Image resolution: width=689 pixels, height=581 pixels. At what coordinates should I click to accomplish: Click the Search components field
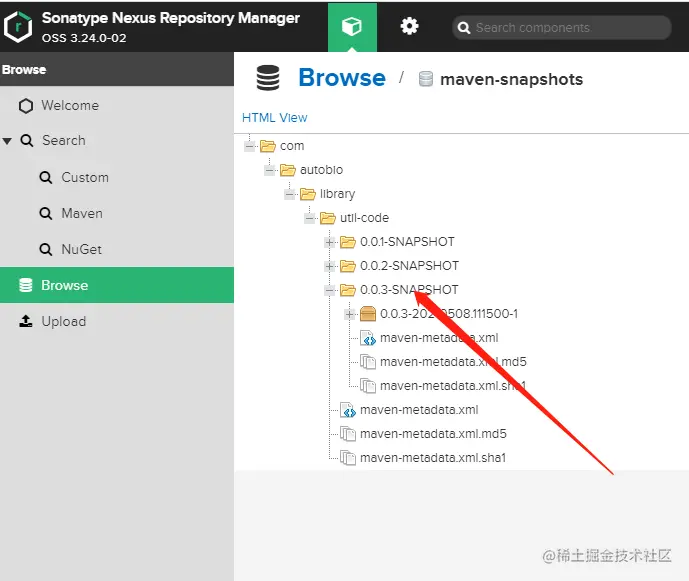(562, 28)
